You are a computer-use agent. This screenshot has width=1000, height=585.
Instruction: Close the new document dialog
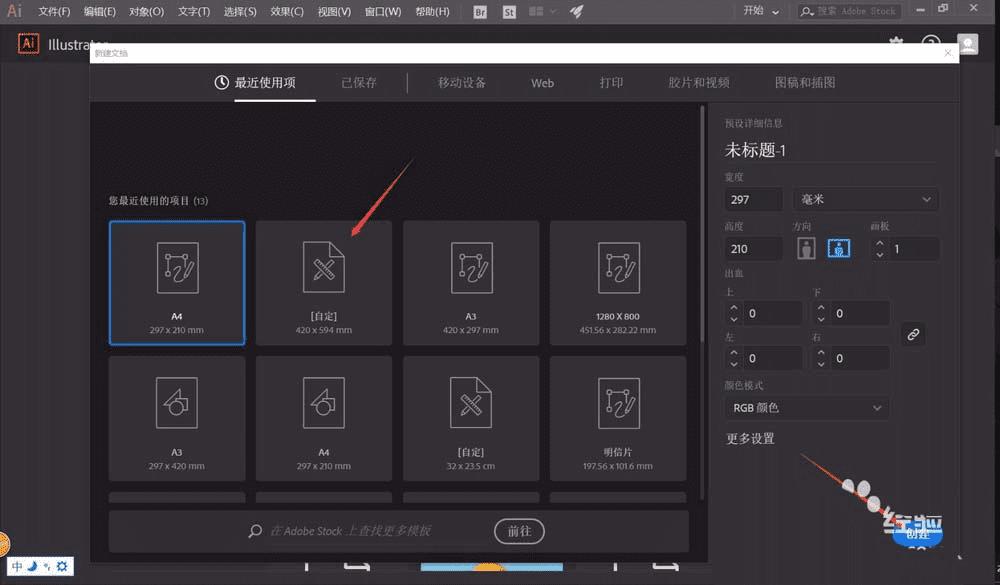(948, 53)
